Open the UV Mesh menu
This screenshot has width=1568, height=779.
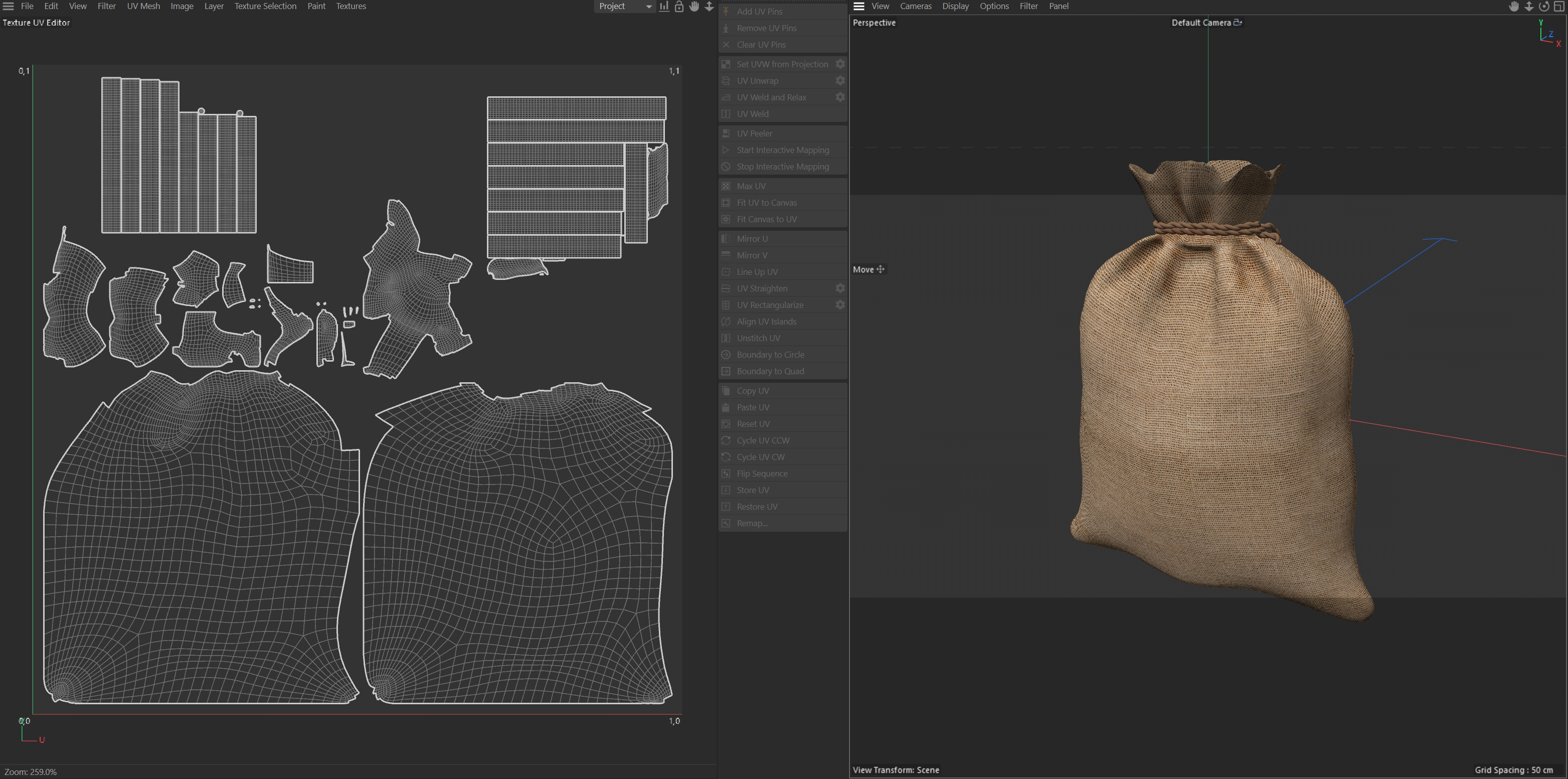[x=143, y=7]
